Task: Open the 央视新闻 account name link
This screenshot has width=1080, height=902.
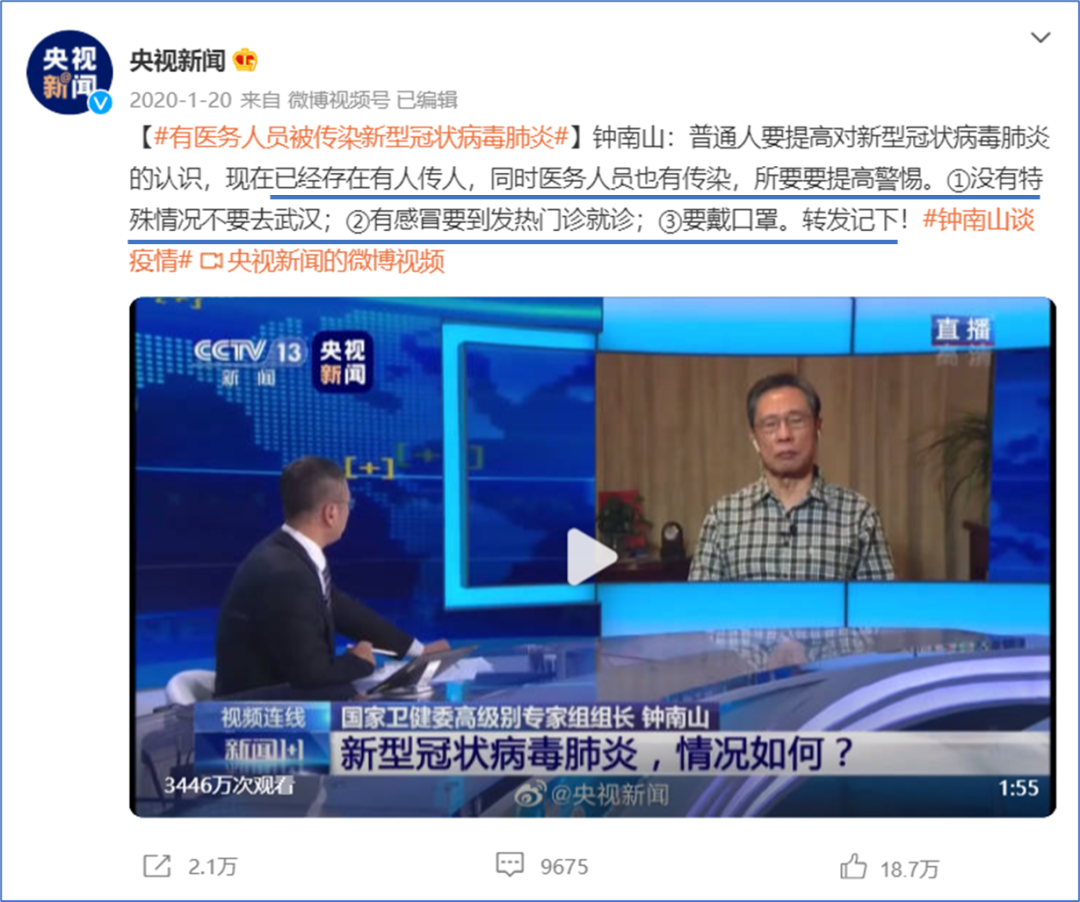Action: [x=178, y=61]
